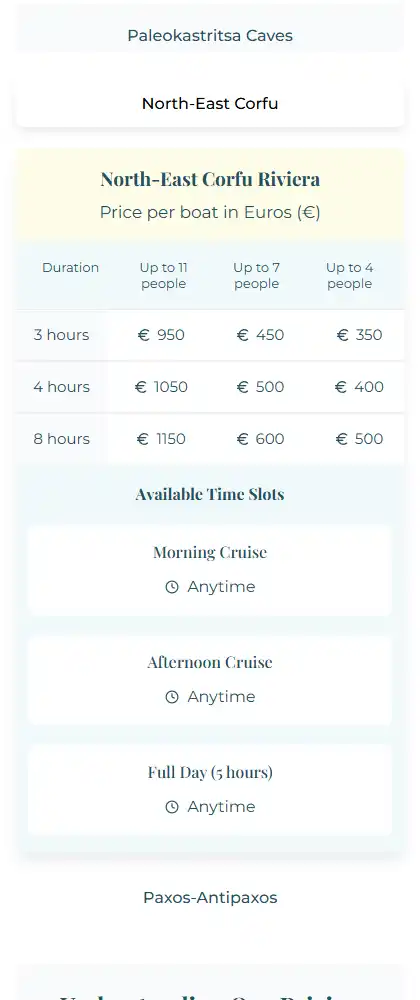
Task: Click clock icon under Morning Cruise
Action: point(171,587)
